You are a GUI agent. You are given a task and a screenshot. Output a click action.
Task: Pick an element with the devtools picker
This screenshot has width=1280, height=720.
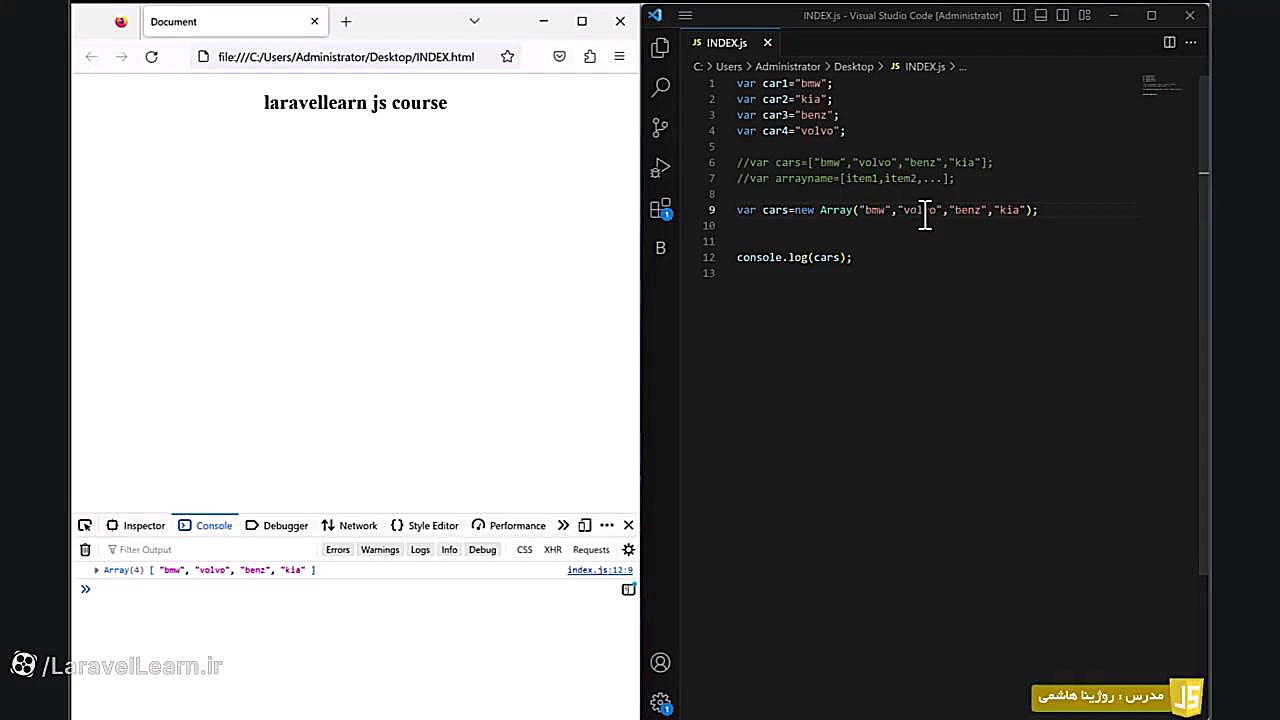point(85,525)
